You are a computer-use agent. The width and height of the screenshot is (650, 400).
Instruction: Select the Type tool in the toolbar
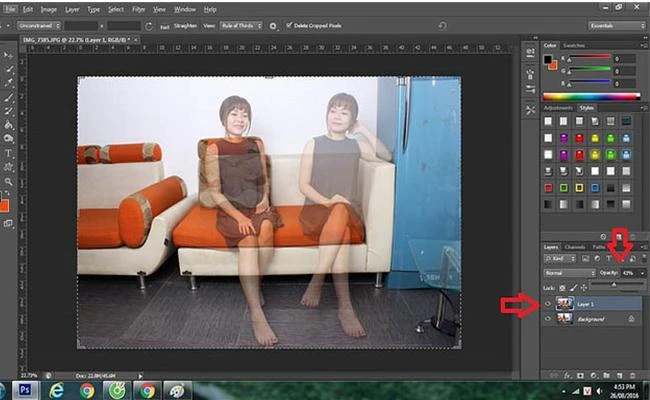9,153
